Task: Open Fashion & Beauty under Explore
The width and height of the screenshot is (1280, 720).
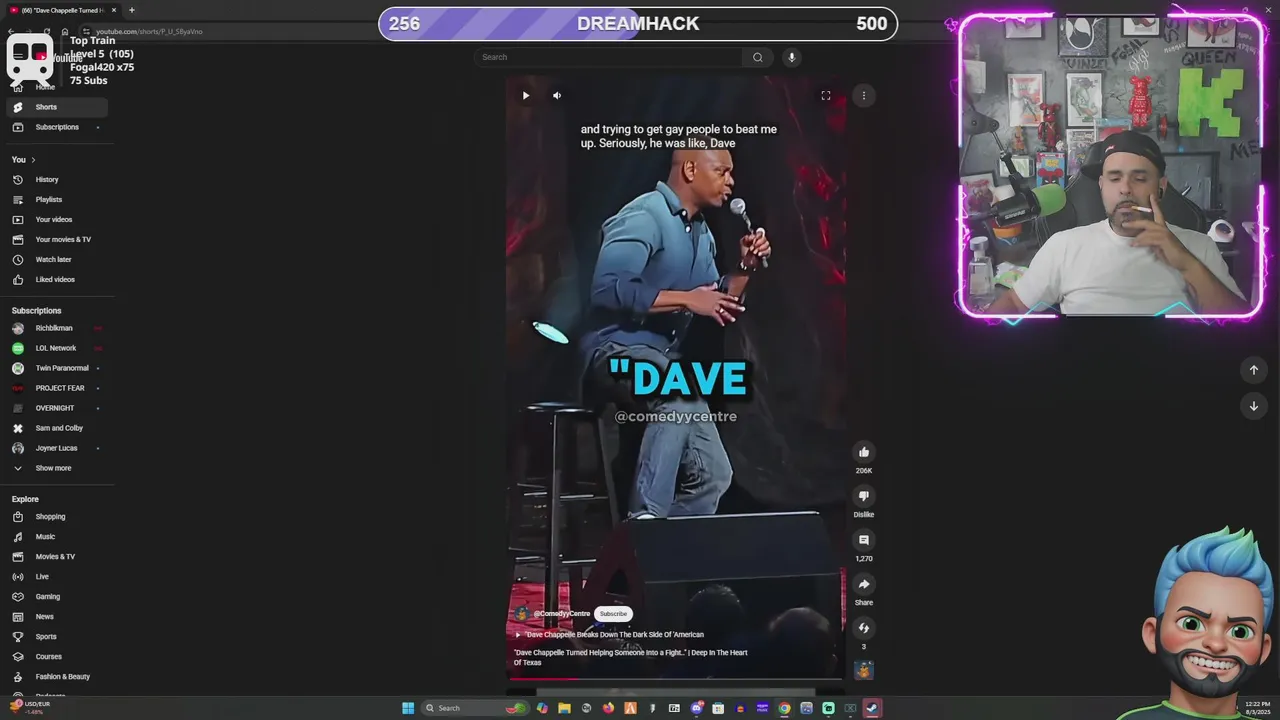Action: coord(56,677)
